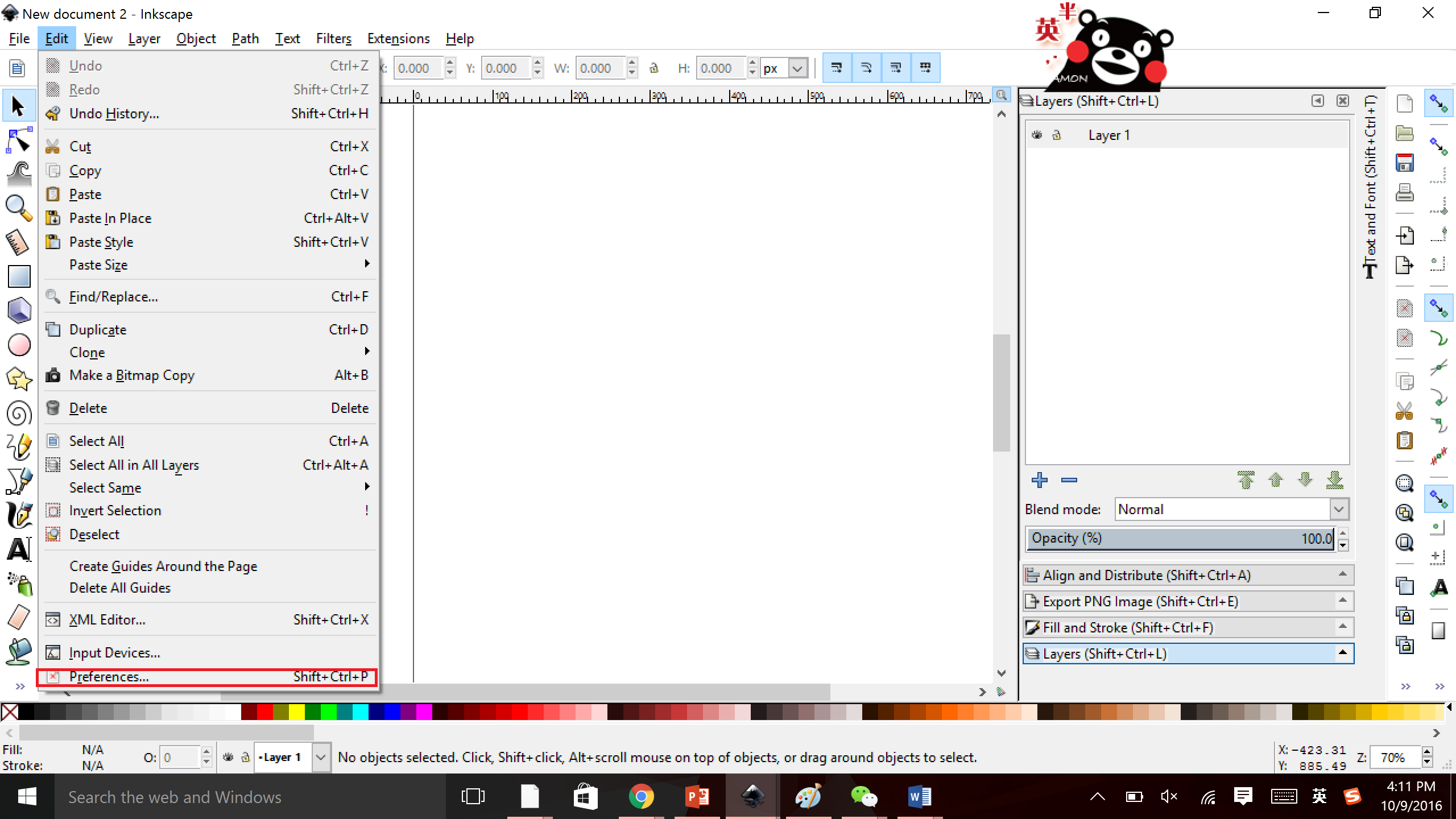Choose Find/Replace menu entry

208,297
